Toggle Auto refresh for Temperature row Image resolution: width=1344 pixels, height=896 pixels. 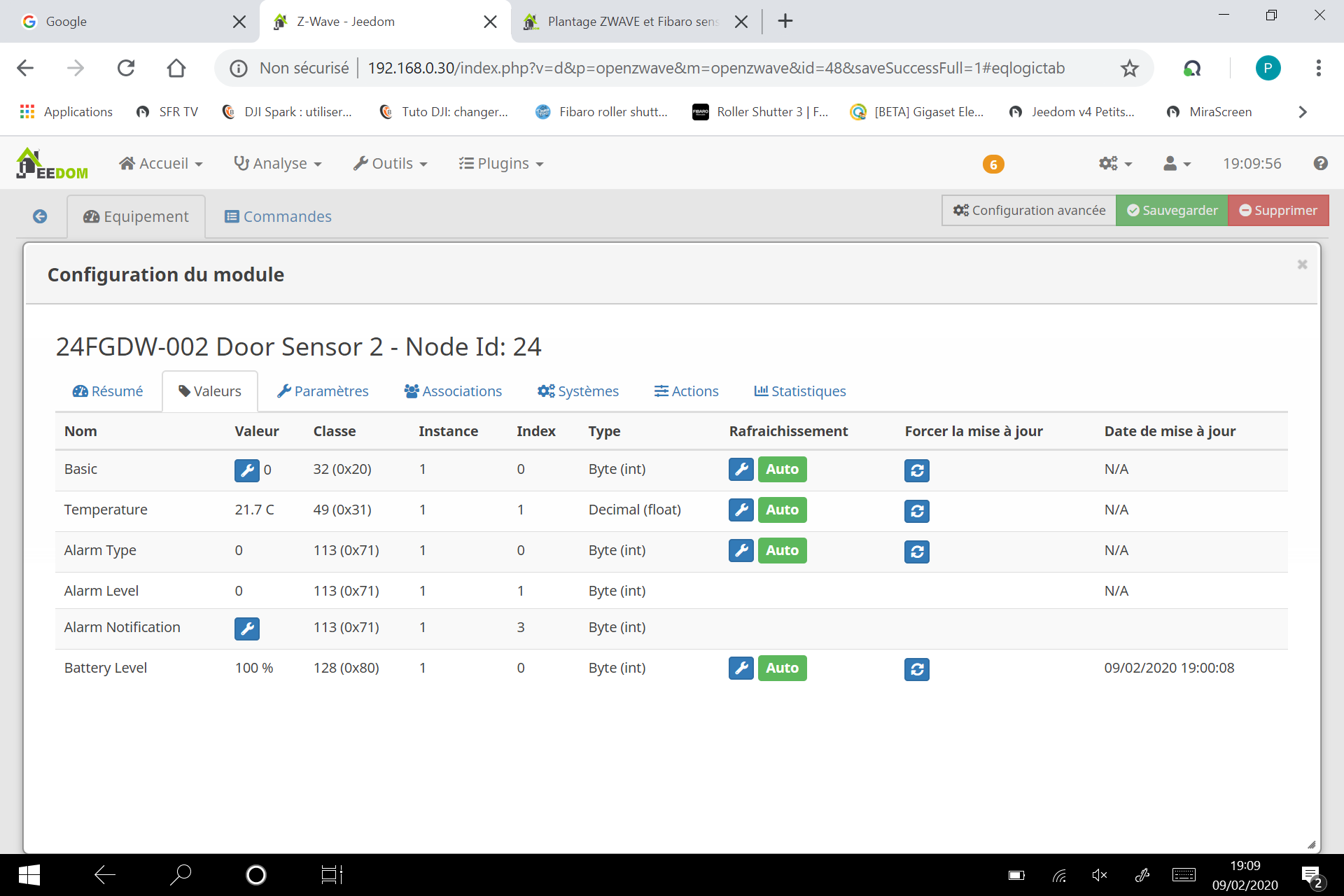[x=782, y=510]
